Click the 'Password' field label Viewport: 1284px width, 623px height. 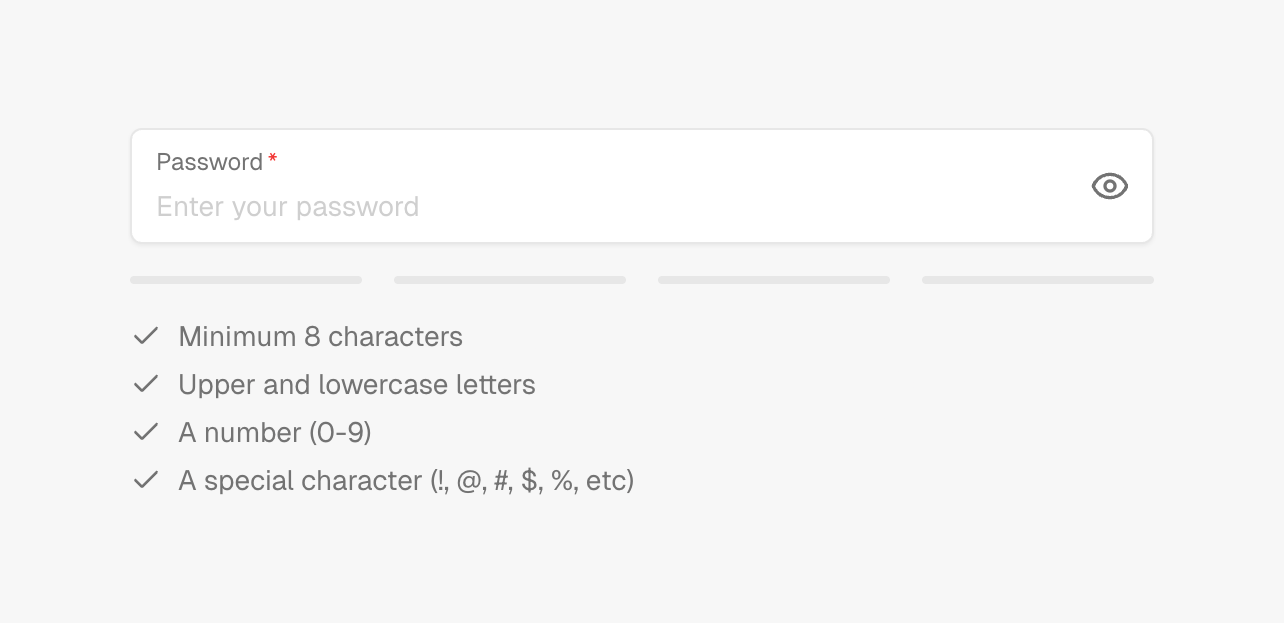click(x=209, y=162)
